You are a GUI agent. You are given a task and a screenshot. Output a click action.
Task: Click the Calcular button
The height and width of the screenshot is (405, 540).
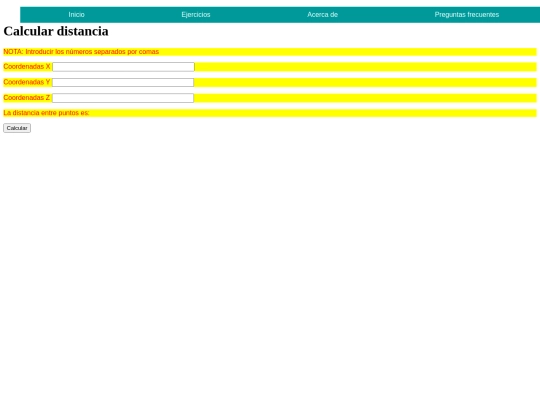[x=17, y=128]
